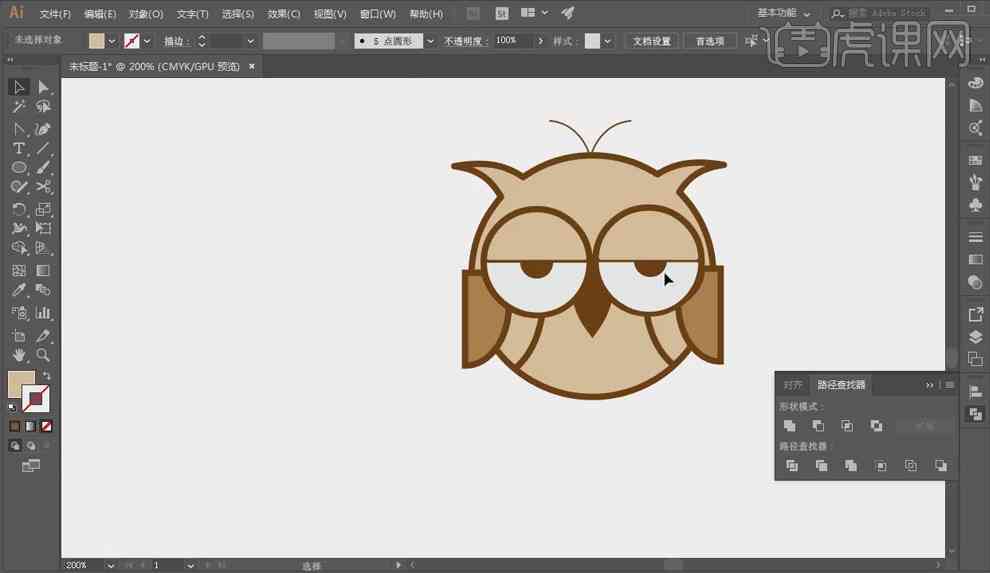Open artboard number dropdown
The height and width of the screenshot is (573, 990).
[x=190, y=565]
